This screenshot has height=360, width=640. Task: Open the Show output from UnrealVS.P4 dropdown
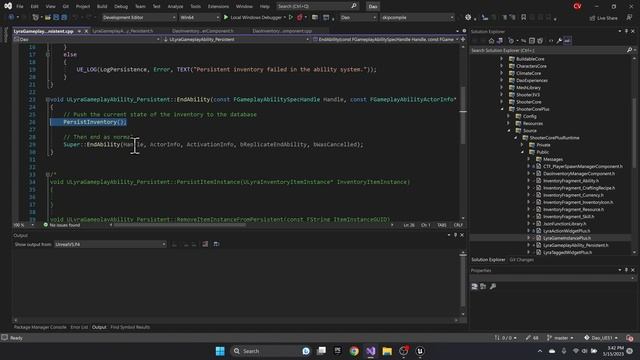pos(110,244)
